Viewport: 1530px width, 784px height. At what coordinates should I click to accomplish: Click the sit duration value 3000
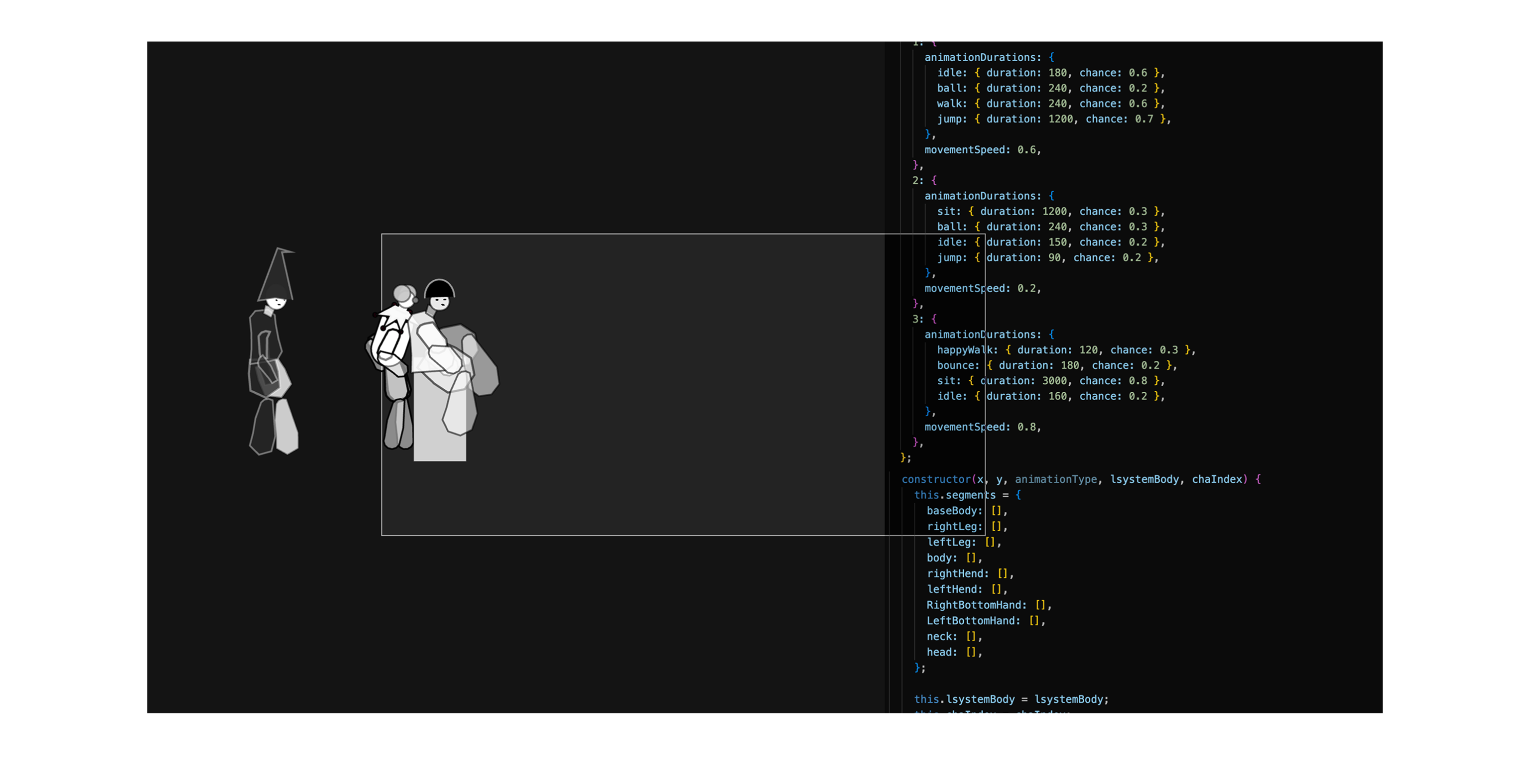click(1054, 381)
